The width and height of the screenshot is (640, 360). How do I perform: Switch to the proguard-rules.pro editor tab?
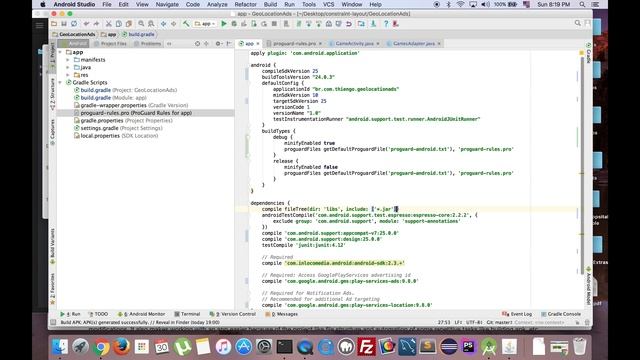294,43
